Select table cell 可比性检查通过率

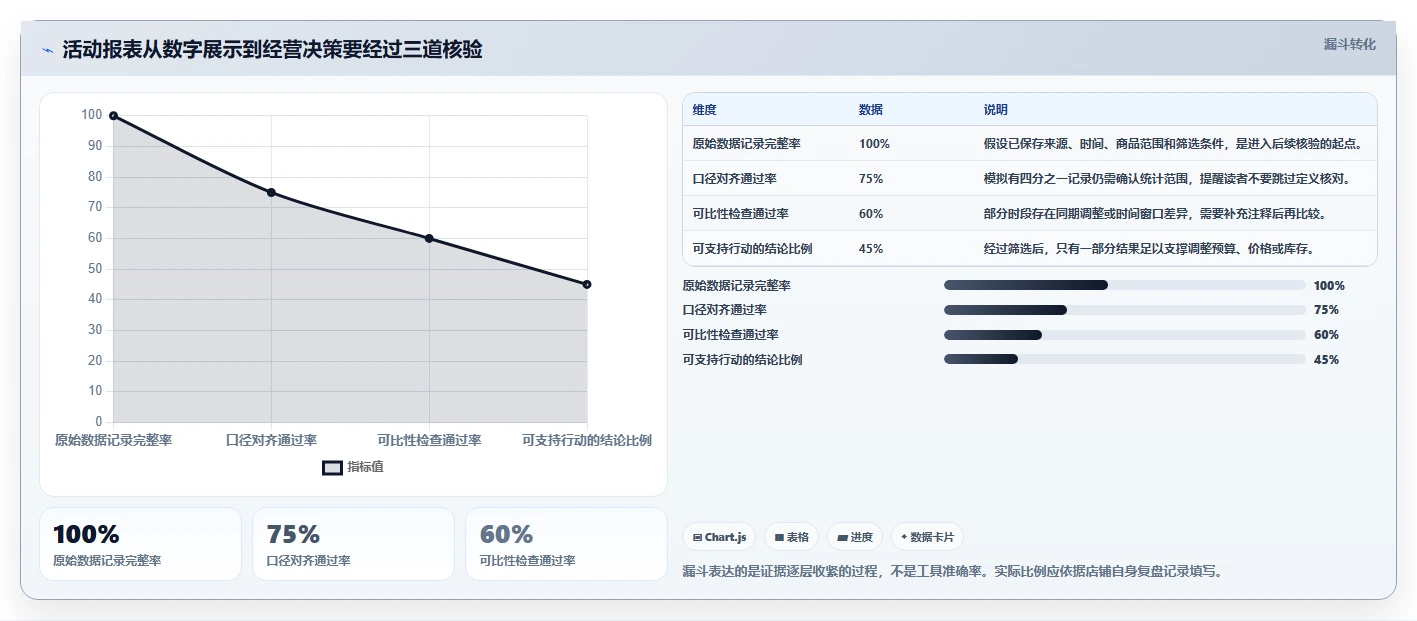[740, 214]
